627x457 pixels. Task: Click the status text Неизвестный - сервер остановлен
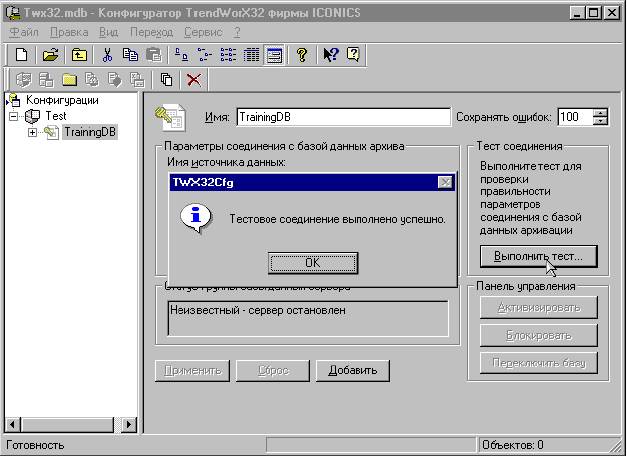pyautogui.click(x=258, y=310)
